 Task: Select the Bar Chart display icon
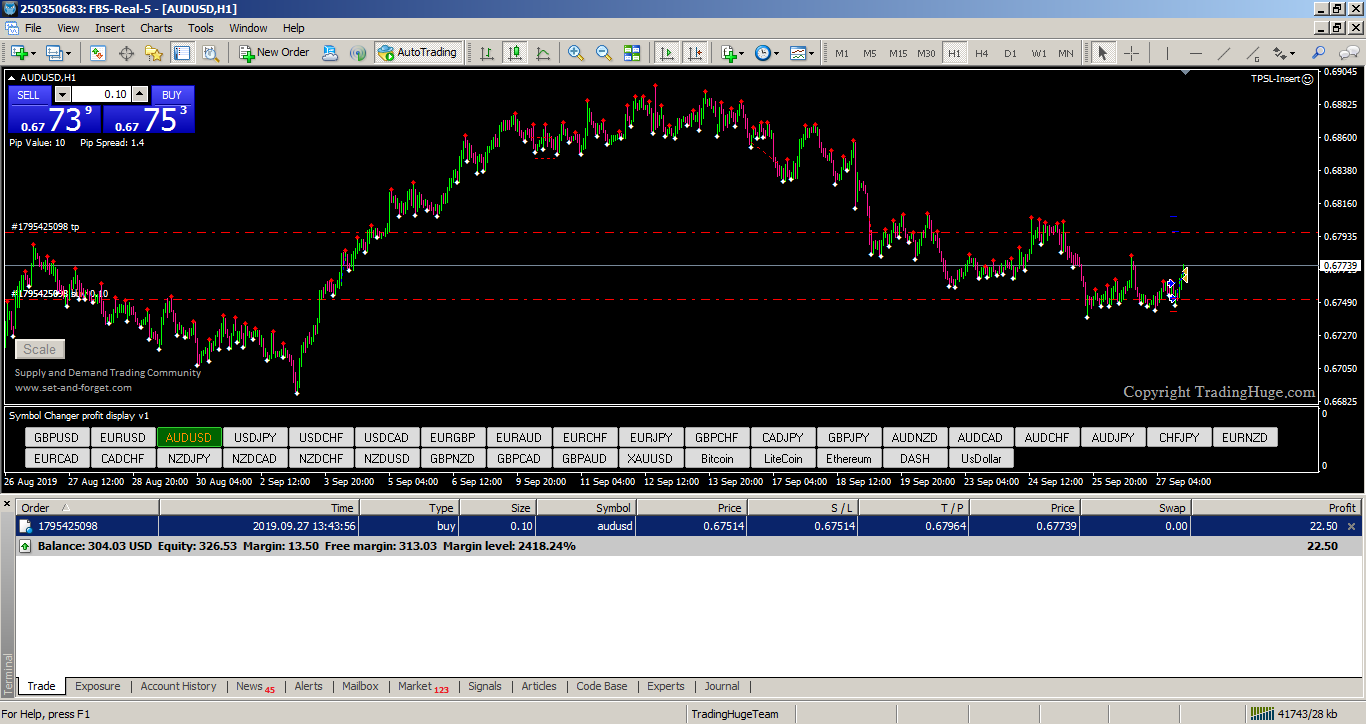click(487, 53)
